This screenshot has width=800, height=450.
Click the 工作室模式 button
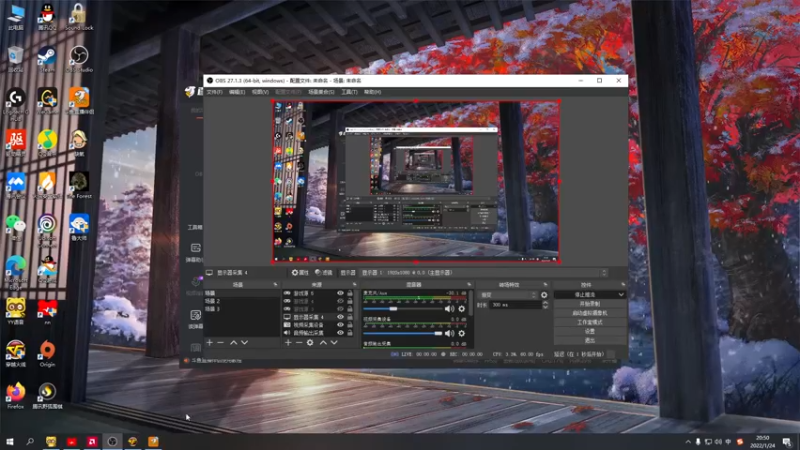590,322
